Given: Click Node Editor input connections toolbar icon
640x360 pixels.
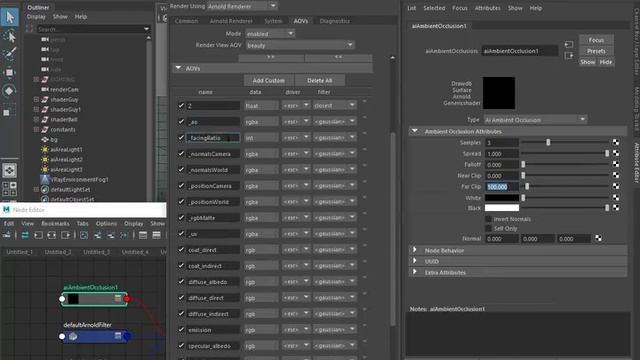Looking at the screenshot, I should [38, 235].
